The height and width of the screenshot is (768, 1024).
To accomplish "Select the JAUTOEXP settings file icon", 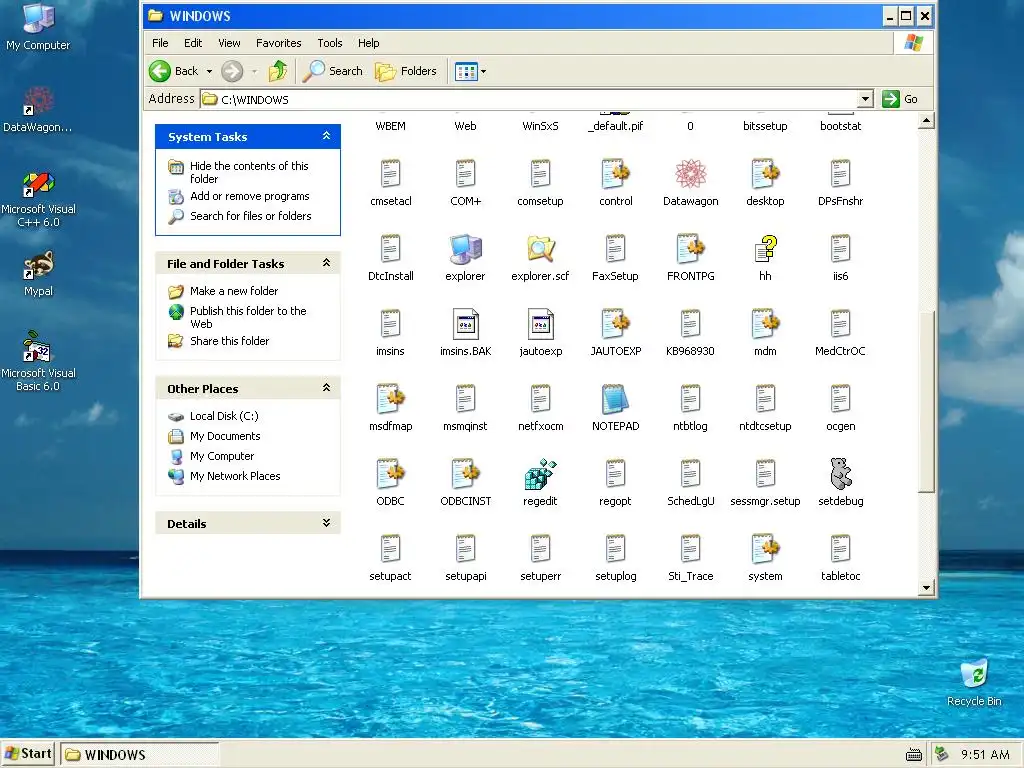I will point(615,324).
